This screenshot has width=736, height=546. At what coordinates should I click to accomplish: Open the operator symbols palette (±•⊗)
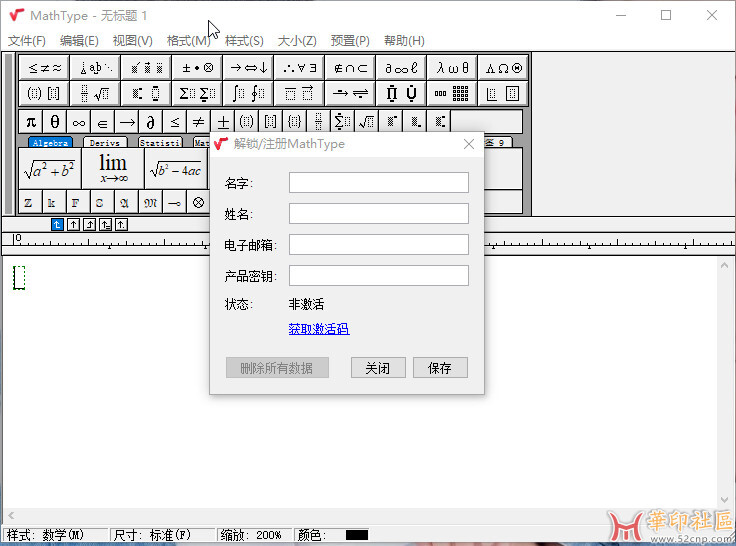pyautogui.click(x=198, y=68)
